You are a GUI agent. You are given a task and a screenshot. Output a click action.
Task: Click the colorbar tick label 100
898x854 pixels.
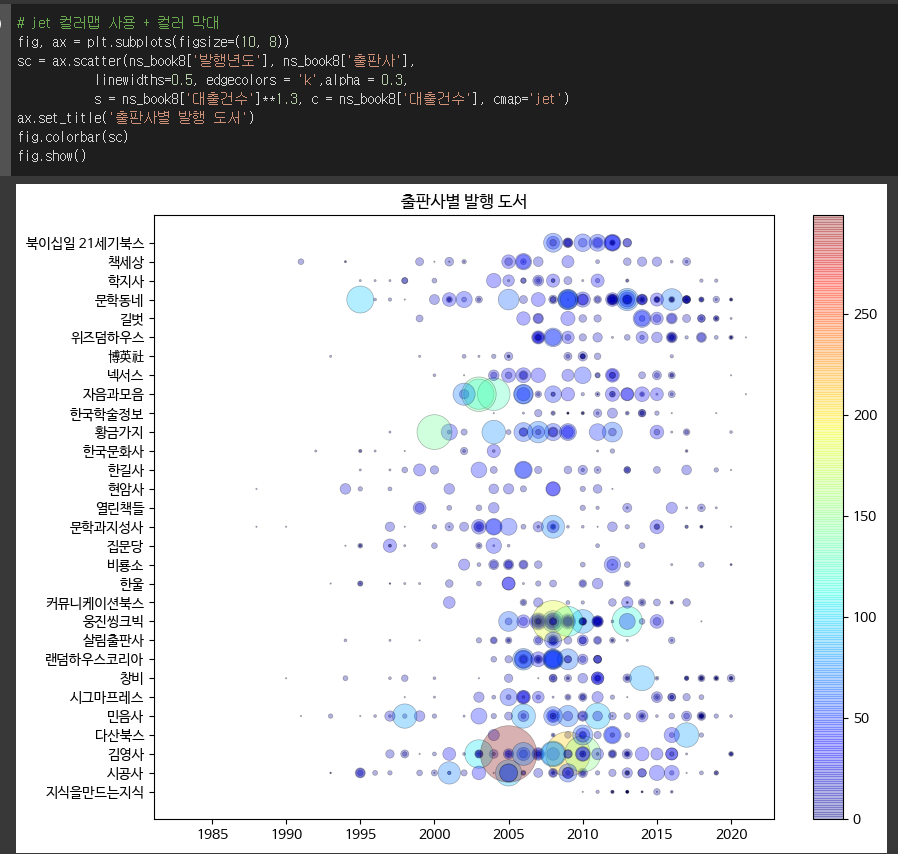(865, 617)
